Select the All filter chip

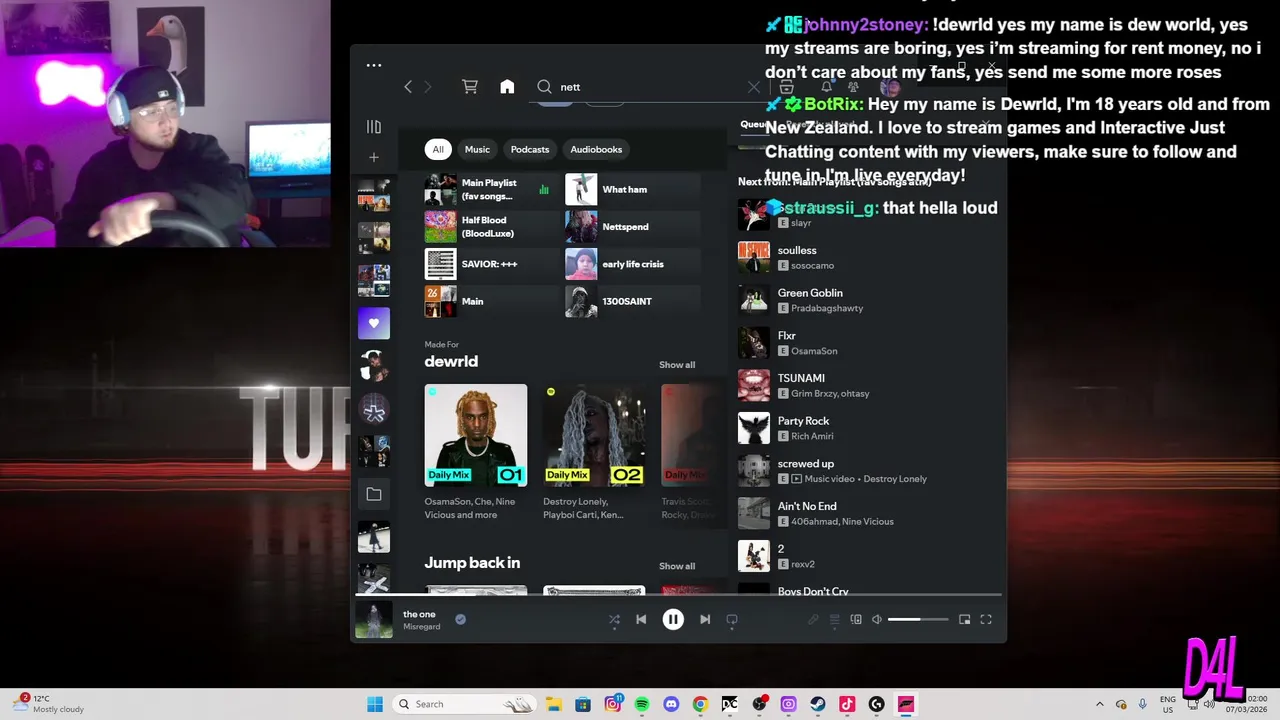tap(438, 149)
